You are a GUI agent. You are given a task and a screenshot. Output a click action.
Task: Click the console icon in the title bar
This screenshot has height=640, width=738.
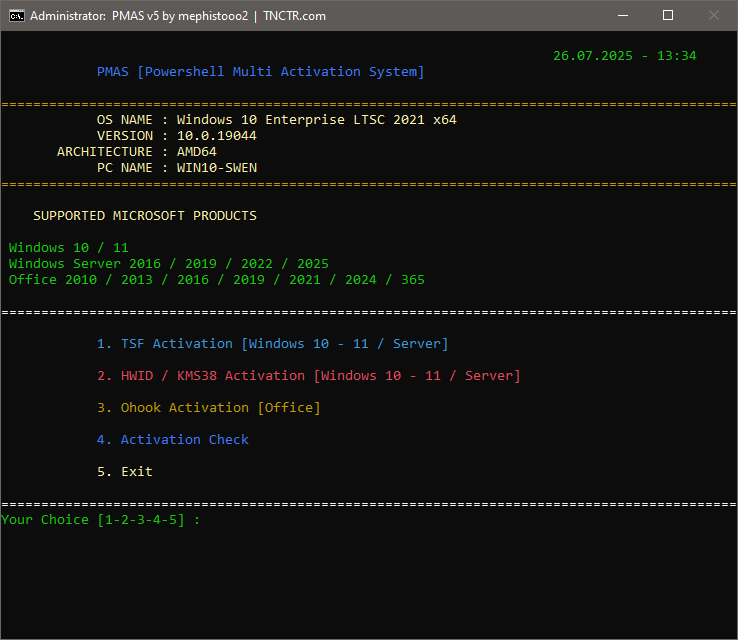(x=16, y=16)
